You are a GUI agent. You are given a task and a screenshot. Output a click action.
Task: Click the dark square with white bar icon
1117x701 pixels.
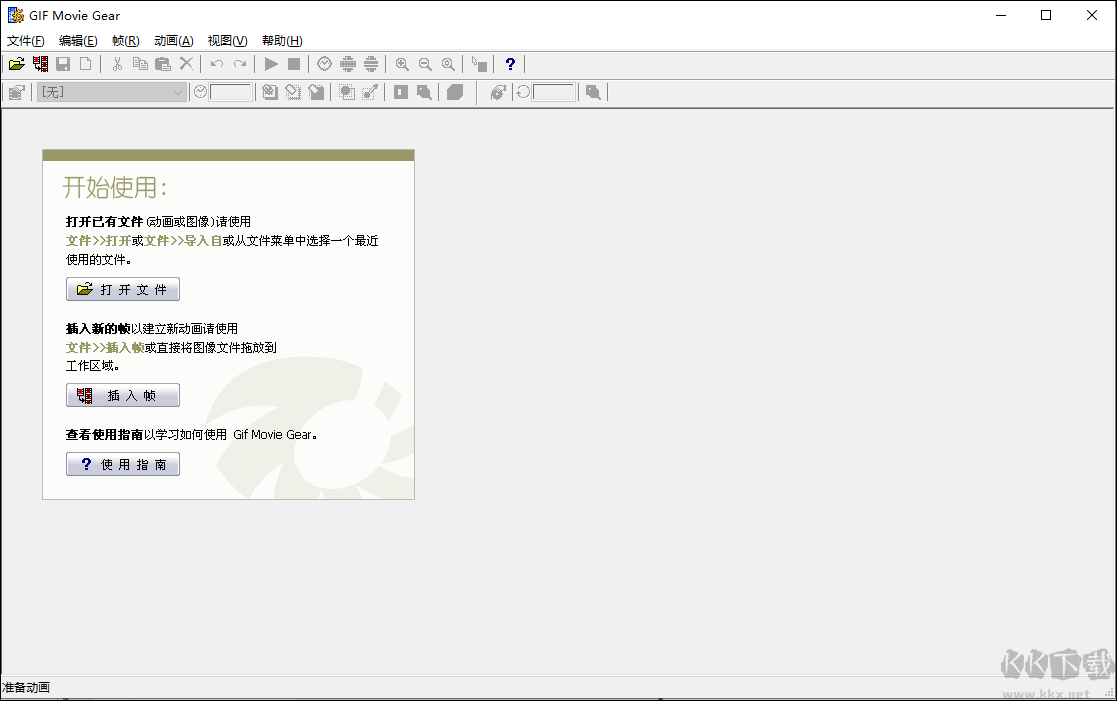(x=401, y=92)
